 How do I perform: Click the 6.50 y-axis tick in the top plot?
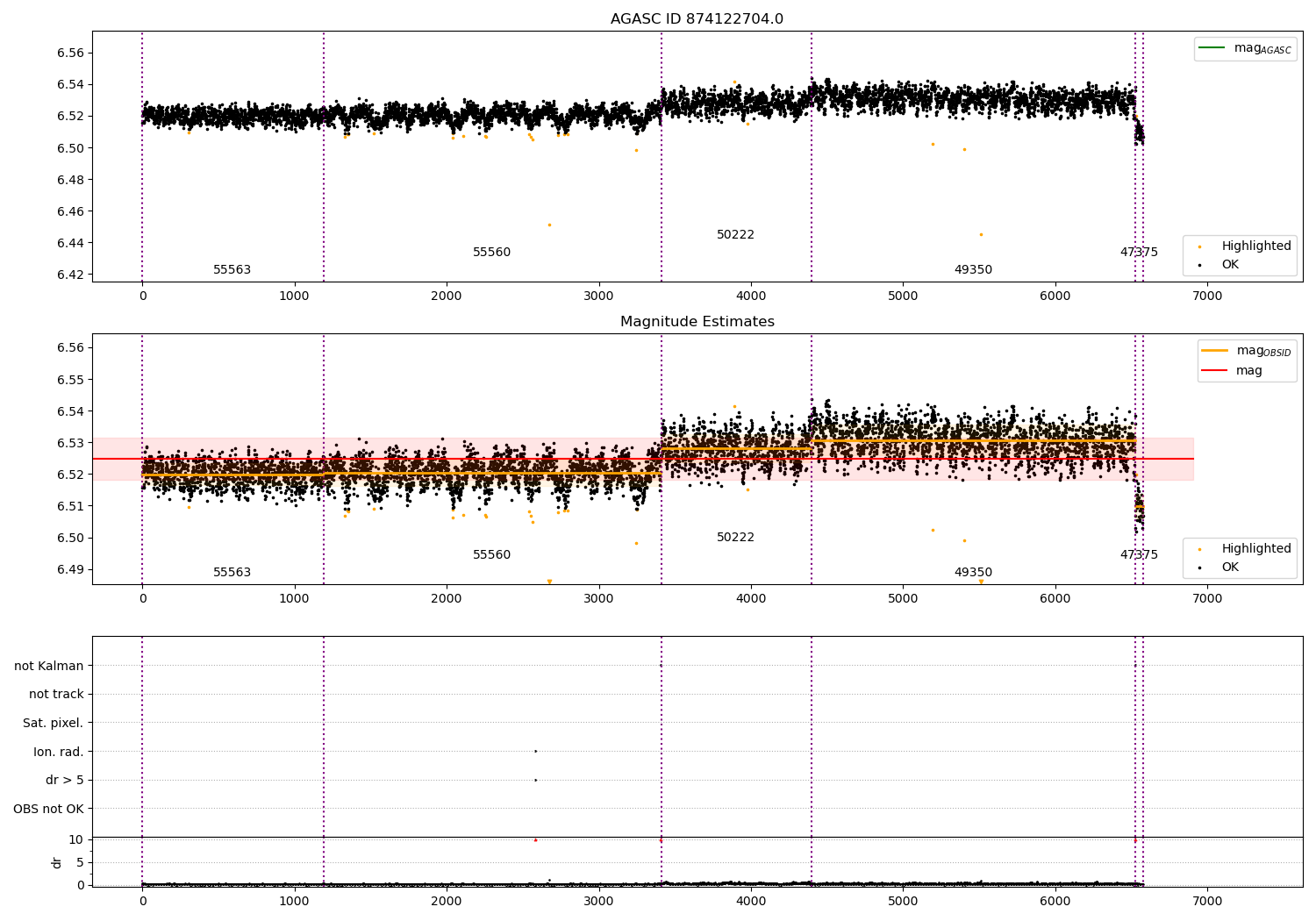(69, 148)
